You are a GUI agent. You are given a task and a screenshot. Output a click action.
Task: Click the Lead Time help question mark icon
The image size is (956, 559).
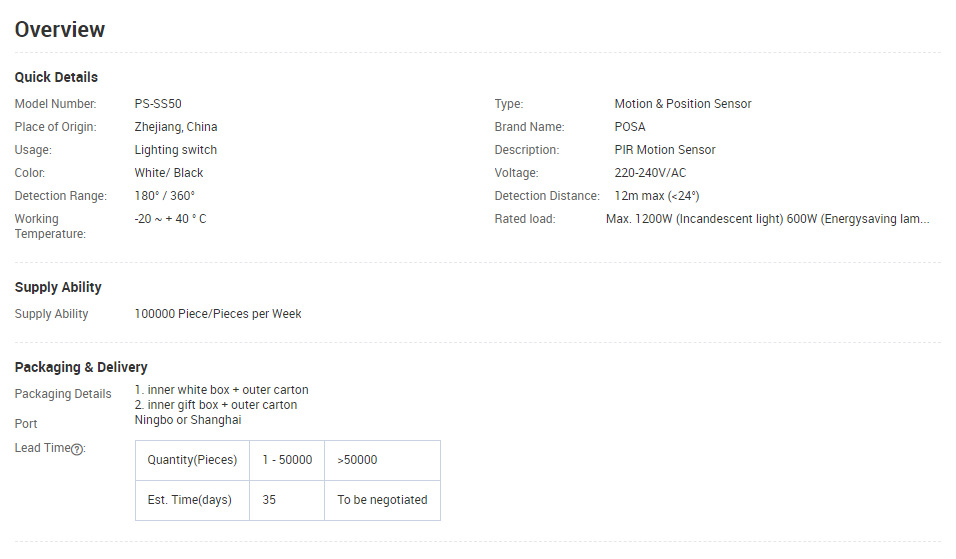[77, 449]
